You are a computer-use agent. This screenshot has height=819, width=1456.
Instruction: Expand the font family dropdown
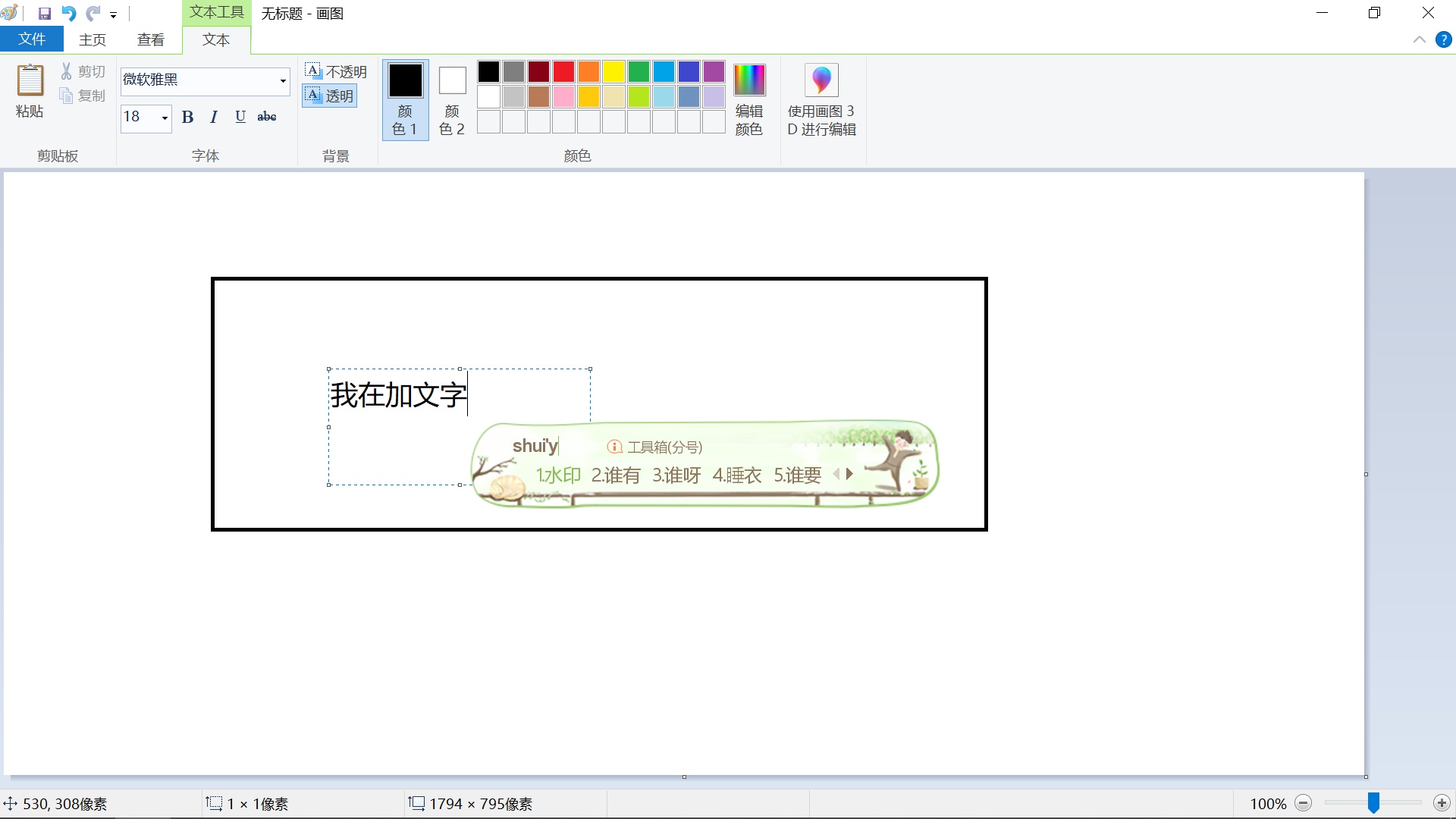click(283, 80)
